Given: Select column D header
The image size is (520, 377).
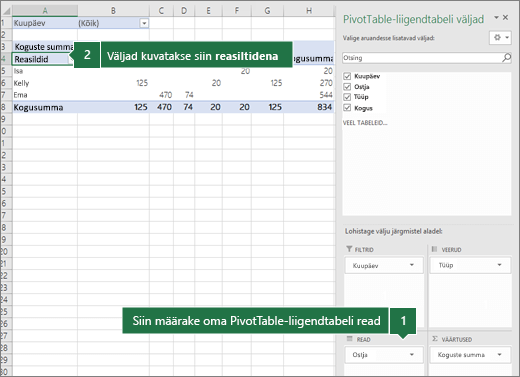Looking at the screenshot, I should point(184,11).
